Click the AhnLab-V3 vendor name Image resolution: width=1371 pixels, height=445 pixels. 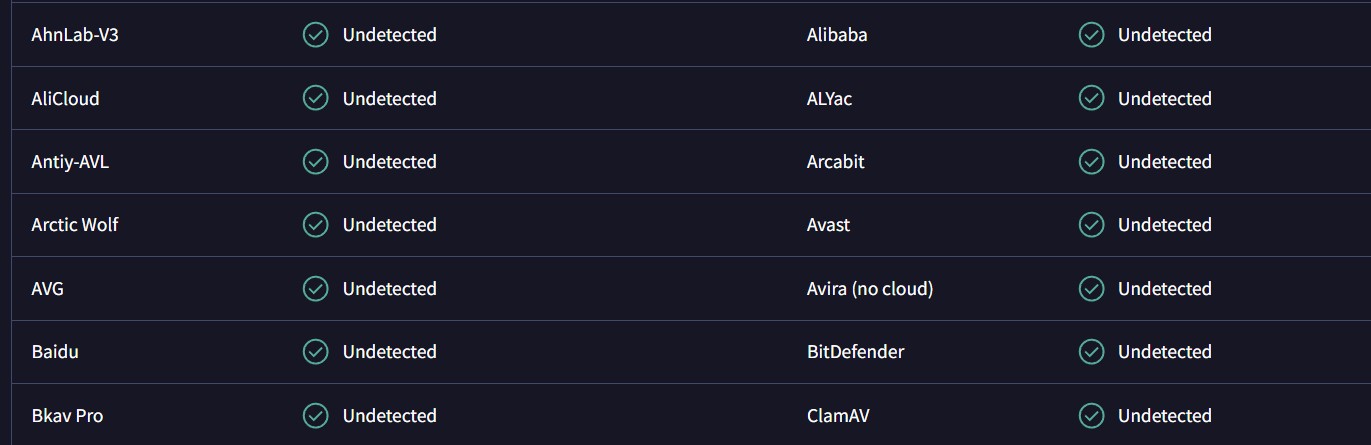(76, 35)
